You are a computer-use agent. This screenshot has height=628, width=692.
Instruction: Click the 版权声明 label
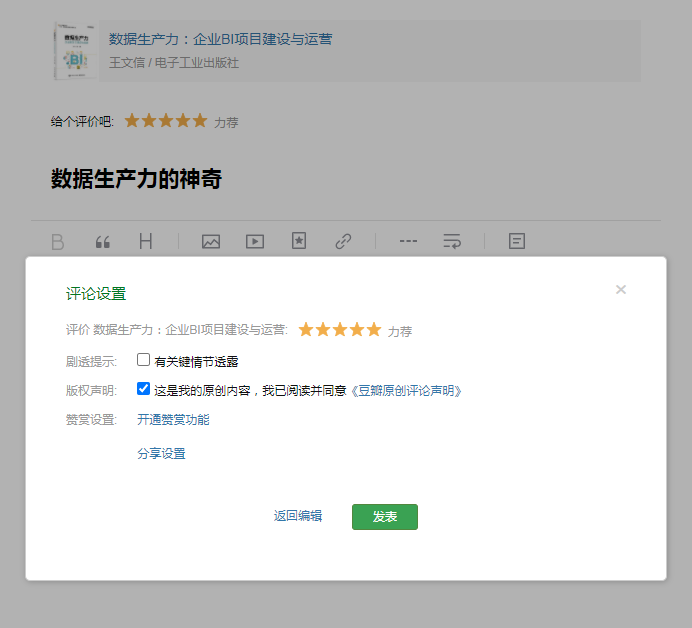click(91, 391)
